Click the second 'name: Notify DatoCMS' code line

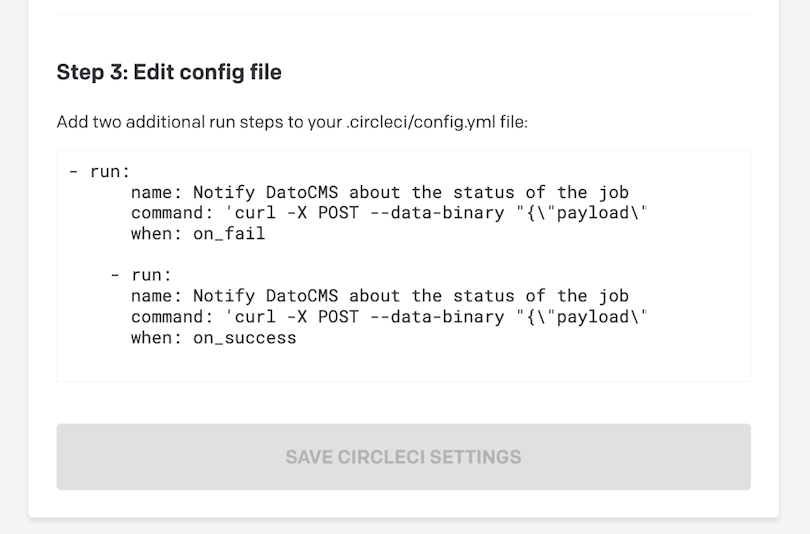click(380, 296)
